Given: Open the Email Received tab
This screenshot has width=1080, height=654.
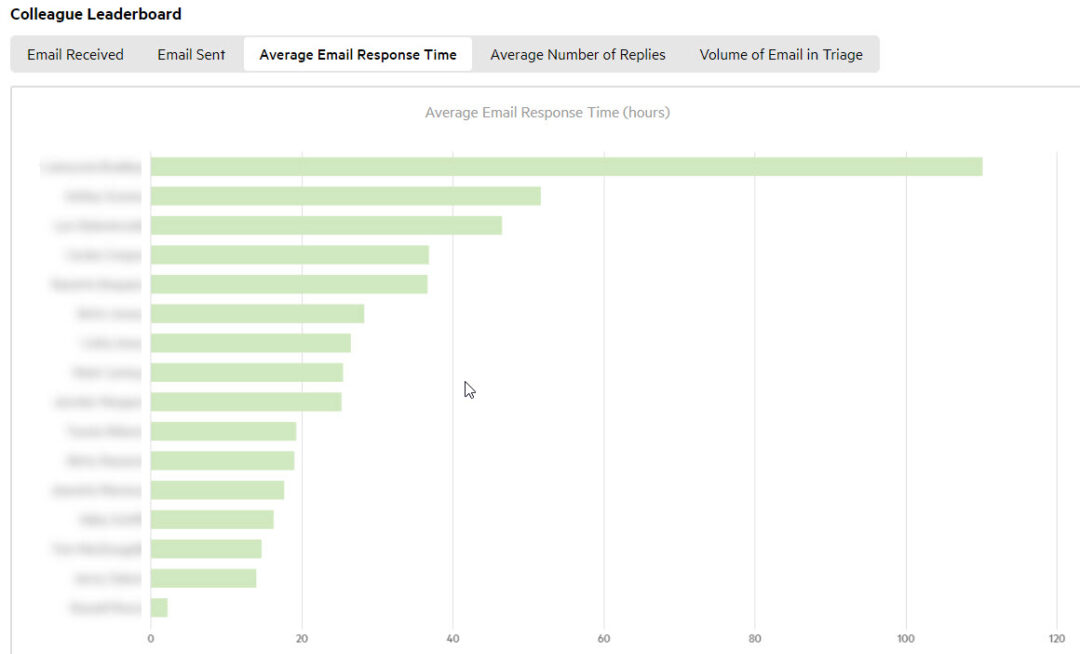Looking at the screenshot, I should pyautogui.click(x=75, y=55).
